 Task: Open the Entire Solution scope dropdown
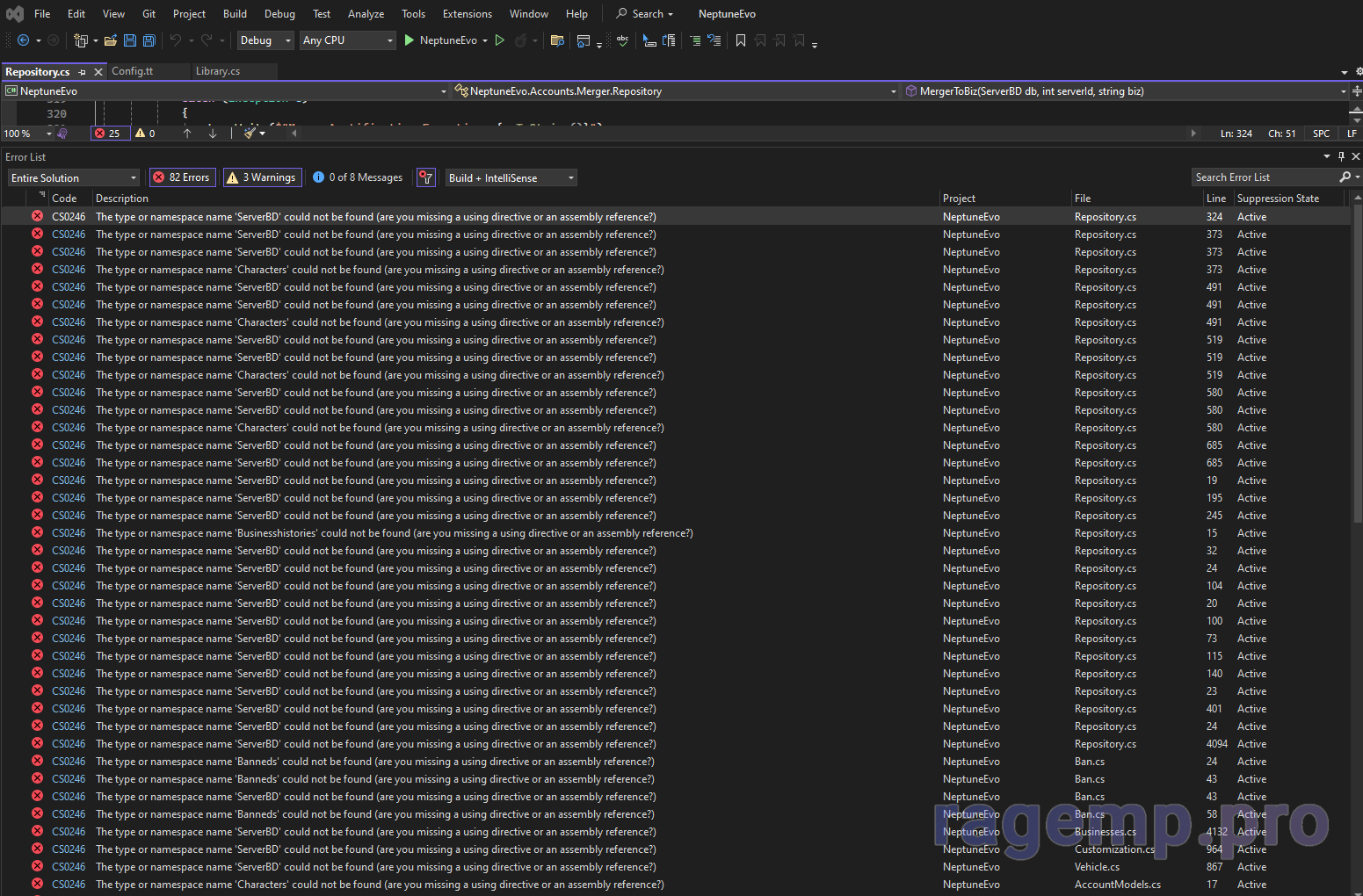(74, 177)
